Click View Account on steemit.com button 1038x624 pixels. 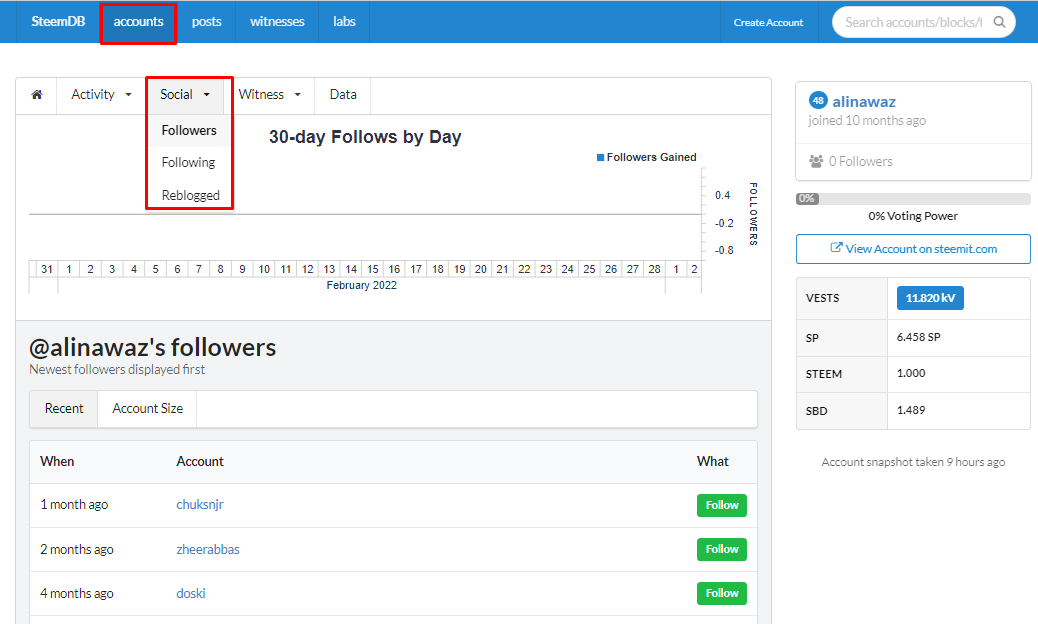(913, 249)
